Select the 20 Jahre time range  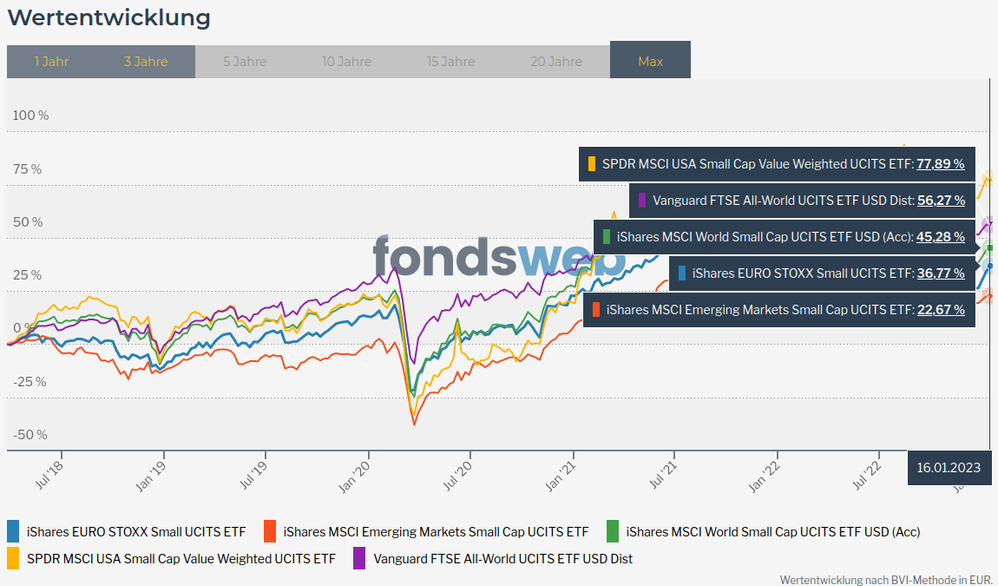[558, 61]
